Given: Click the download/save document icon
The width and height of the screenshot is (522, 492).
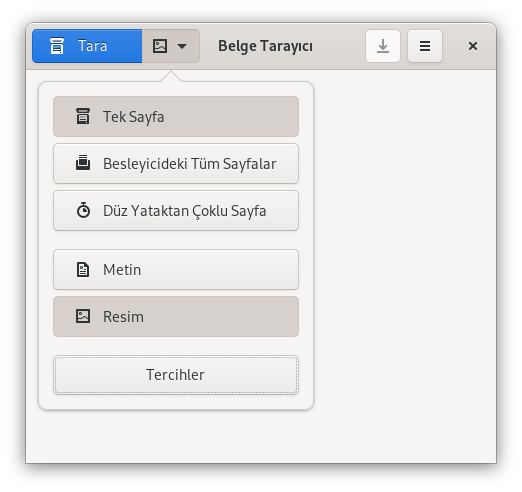Looking at the screenshot, I should [383, 46].
